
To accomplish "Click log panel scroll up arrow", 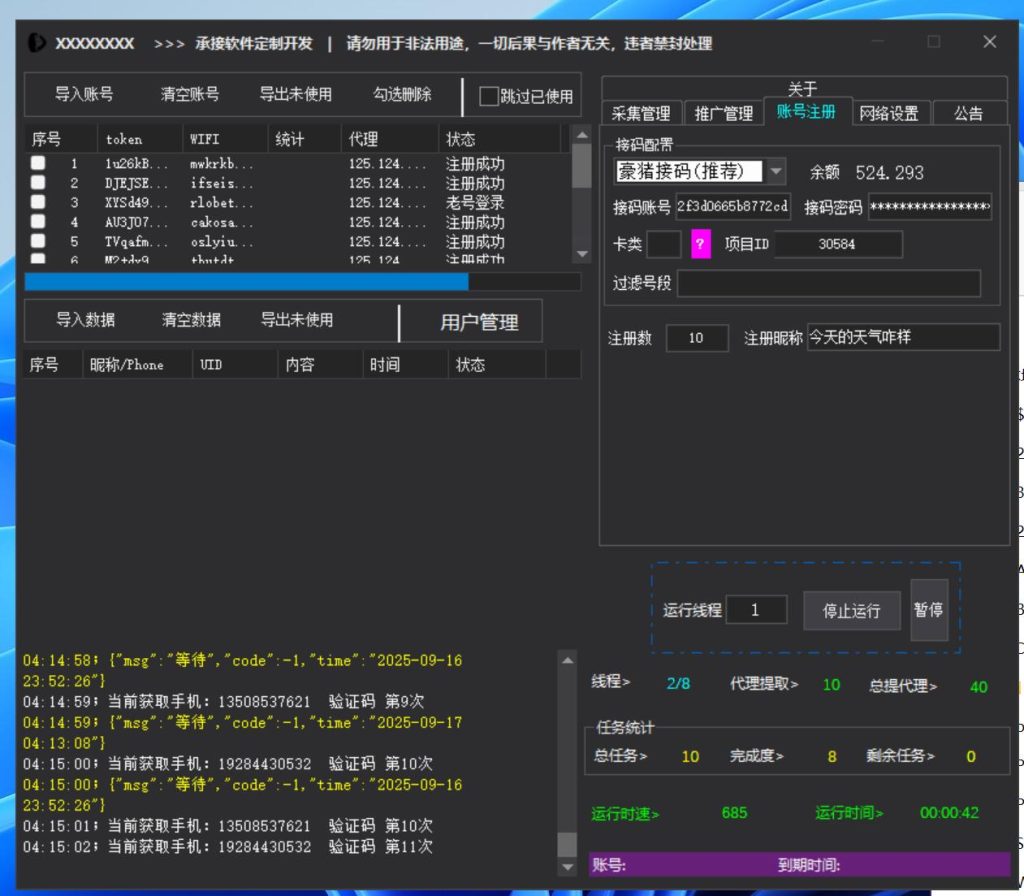I will 567,661.
